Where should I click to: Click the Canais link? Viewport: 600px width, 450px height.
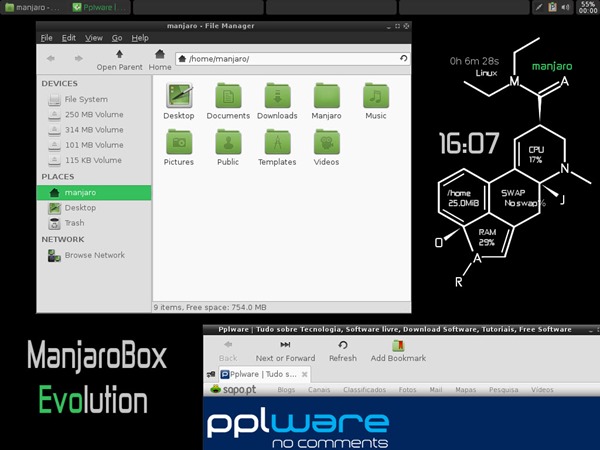(319, 390)
